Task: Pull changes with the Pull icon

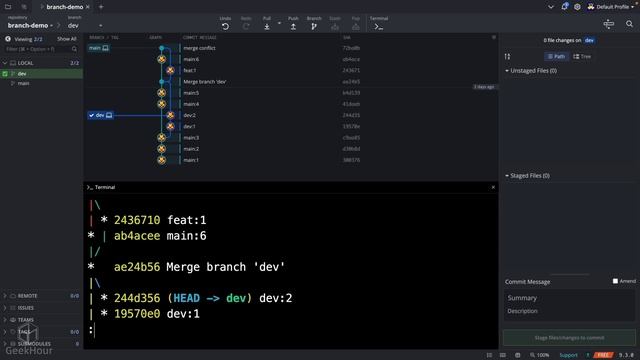Action: (267, 27)
